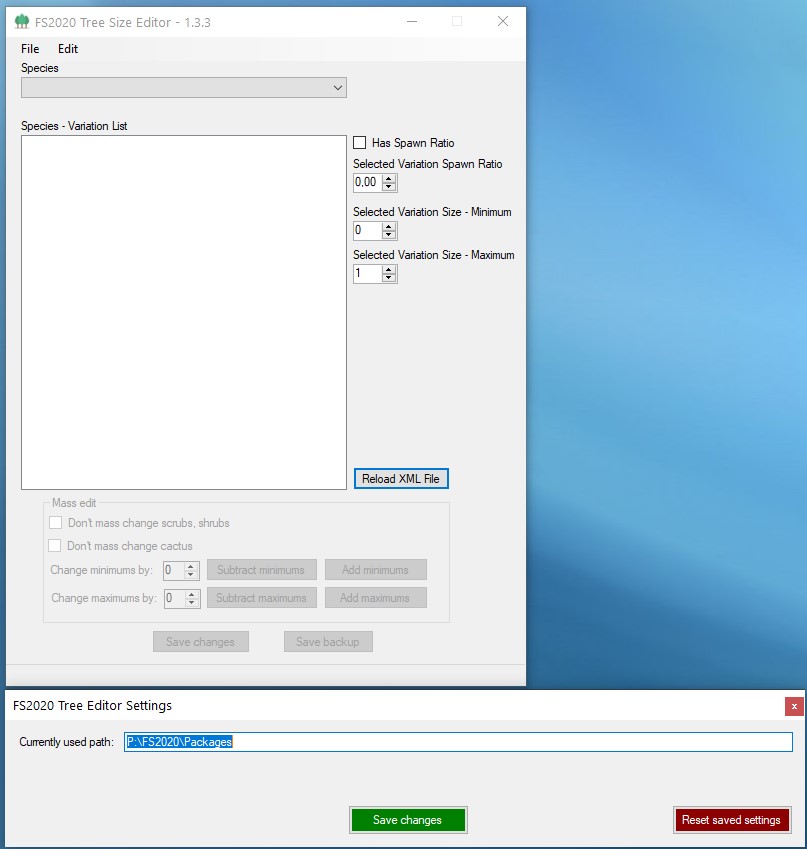Viewport: 807px width, 849px height.
Task: Click the Add maximums button
Action: pos(375,598)
